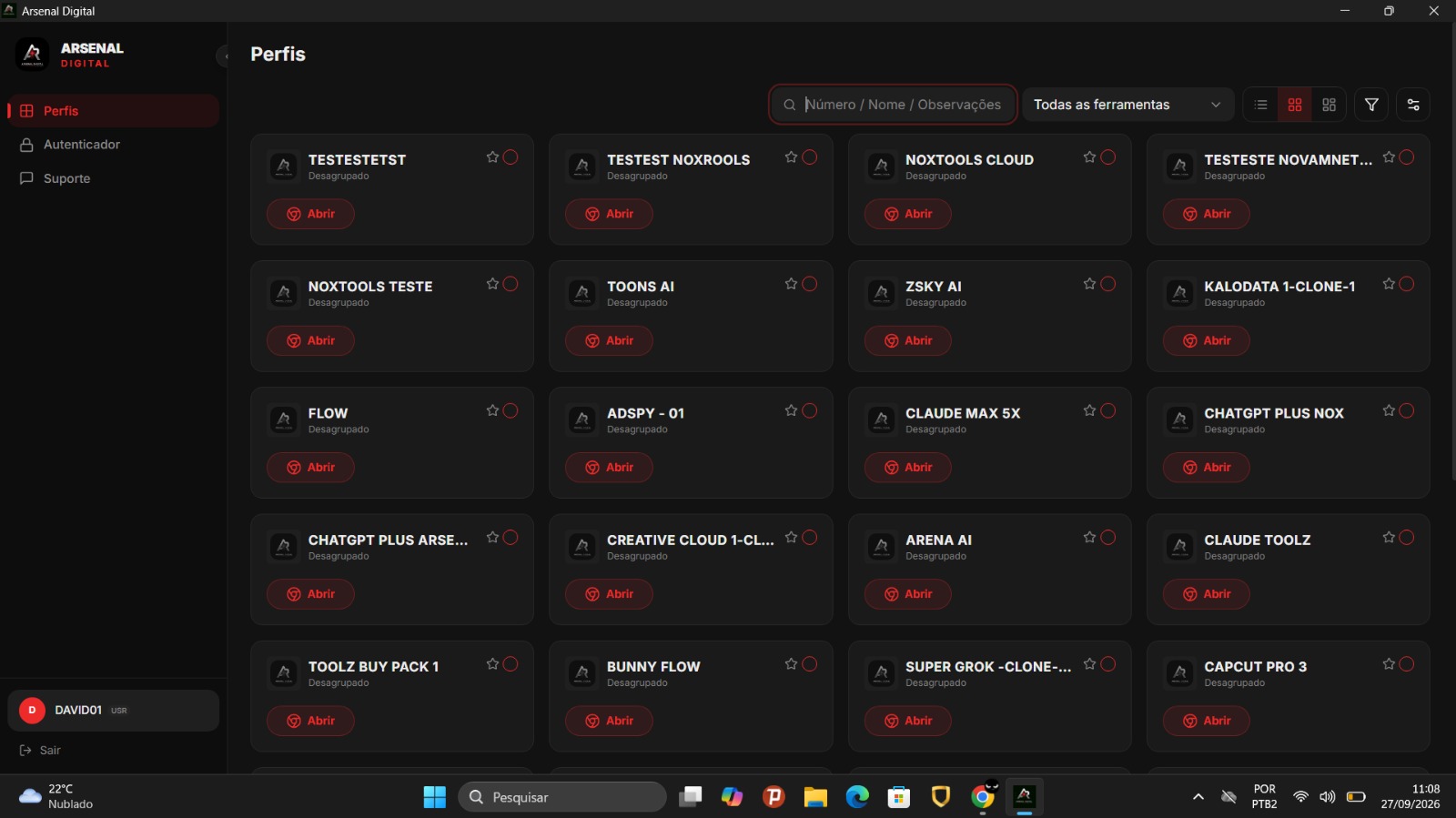This screenshot has width=1456, height=818.
Task: Click Sair to log out
Action: [x=40, y=751]
